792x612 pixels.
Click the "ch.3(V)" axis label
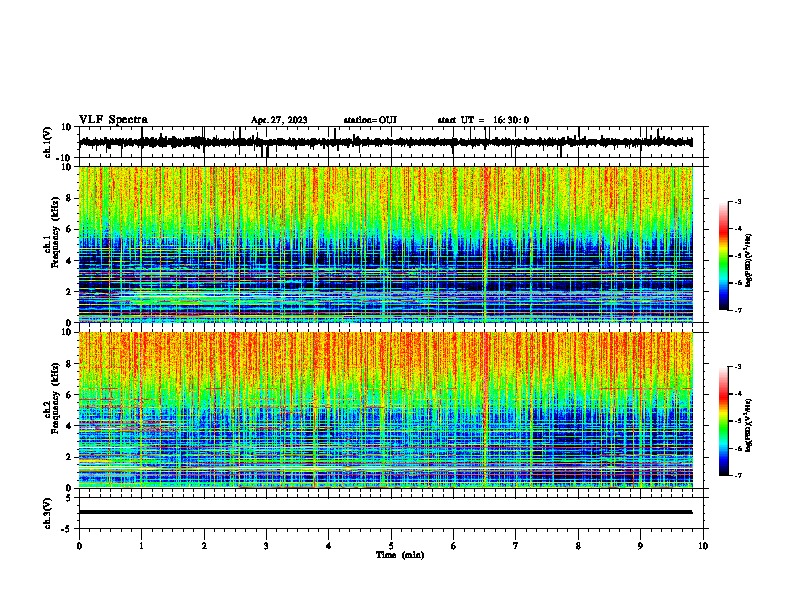(48, 514)
